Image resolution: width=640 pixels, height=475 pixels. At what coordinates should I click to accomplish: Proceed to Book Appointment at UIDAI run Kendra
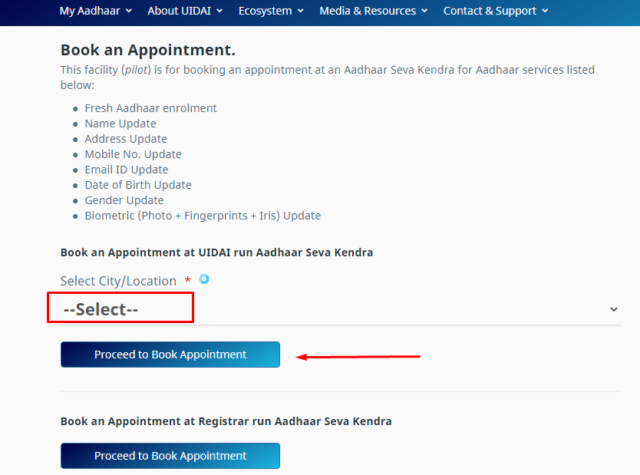pos(170,354)
